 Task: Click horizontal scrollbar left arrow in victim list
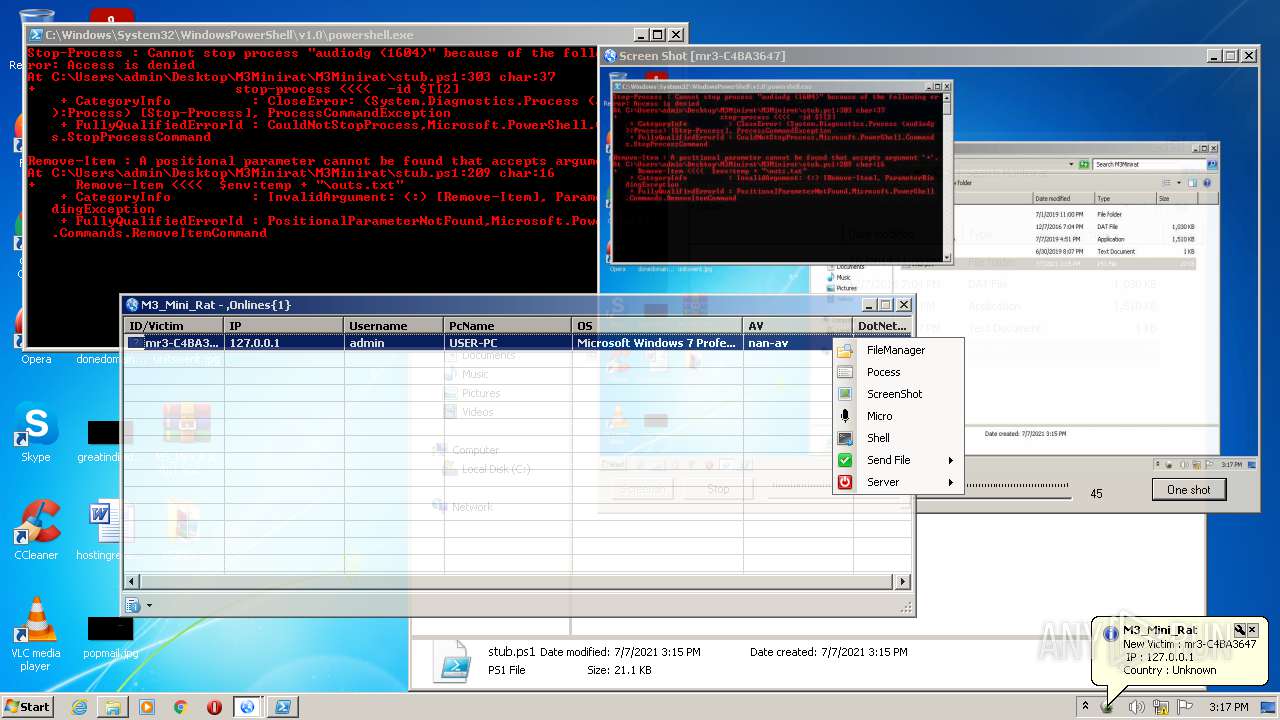pos(132,581)
